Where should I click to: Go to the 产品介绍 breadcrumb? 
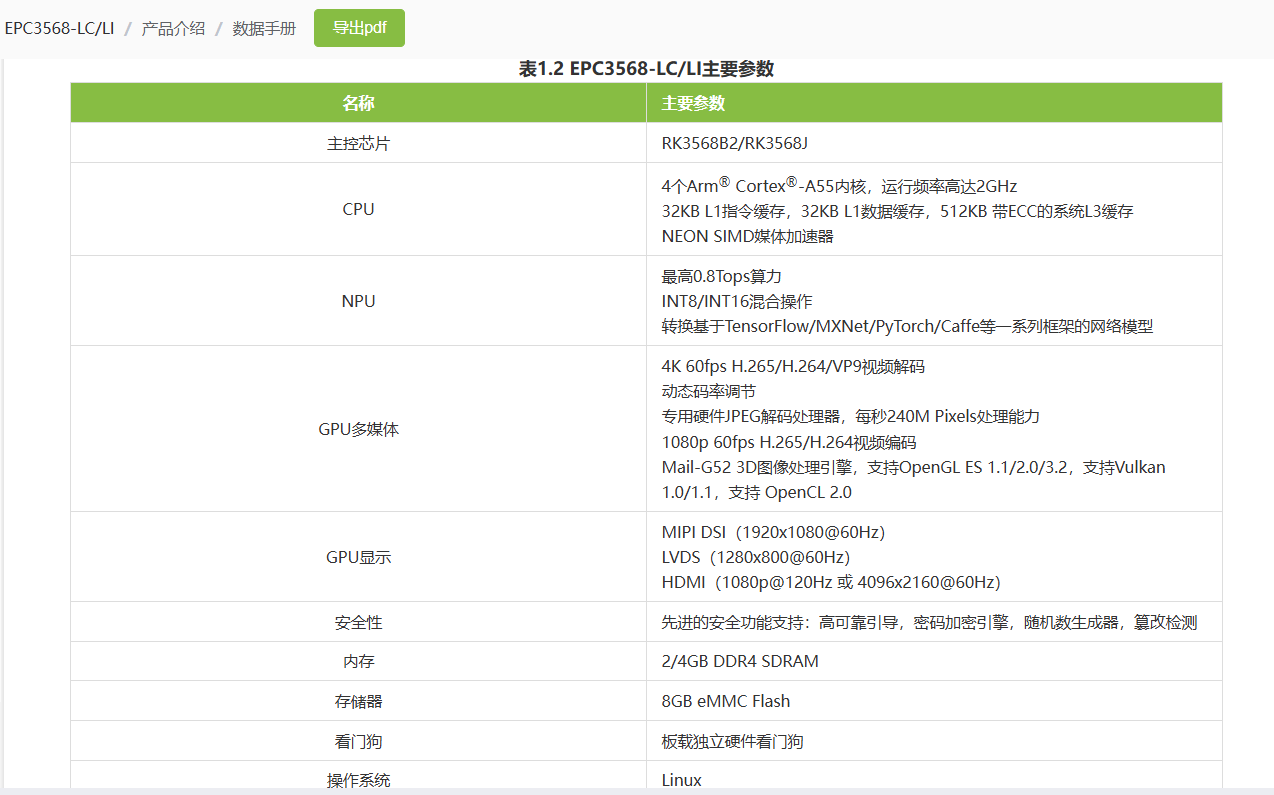pos(173,28)
